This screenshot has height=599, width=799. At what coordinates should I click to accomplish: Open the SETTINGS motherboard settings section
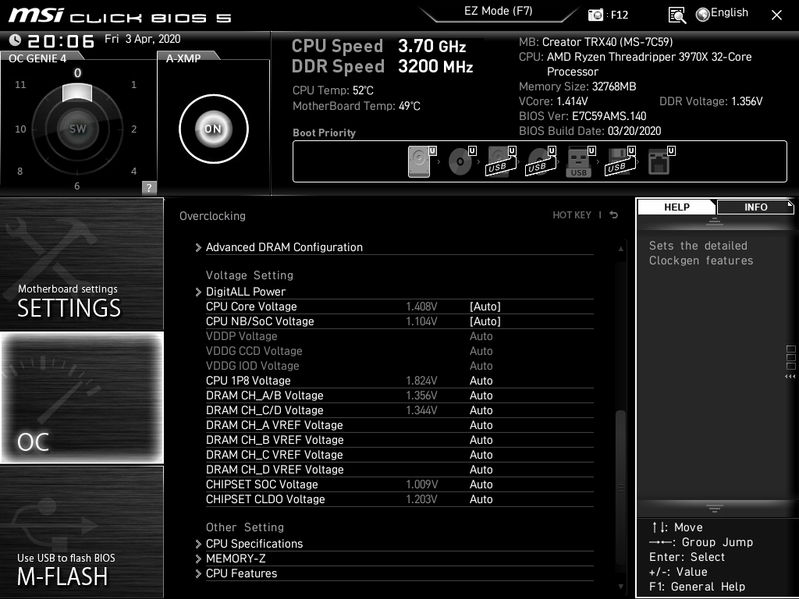coord(82,264)
